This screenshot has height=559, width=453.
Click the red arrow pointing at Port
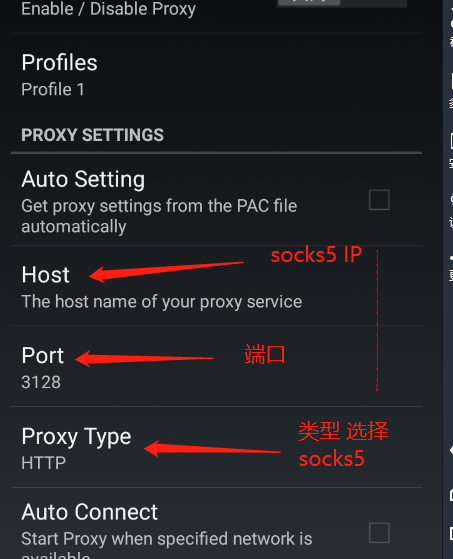[144, 358]
